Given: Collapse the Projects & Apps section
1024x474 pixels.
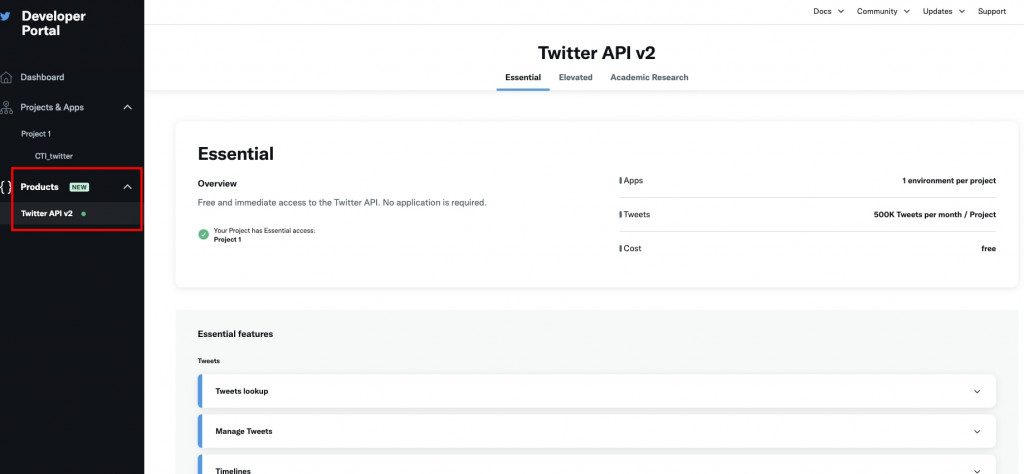Looking at the screenshot, I should [127, 107].
